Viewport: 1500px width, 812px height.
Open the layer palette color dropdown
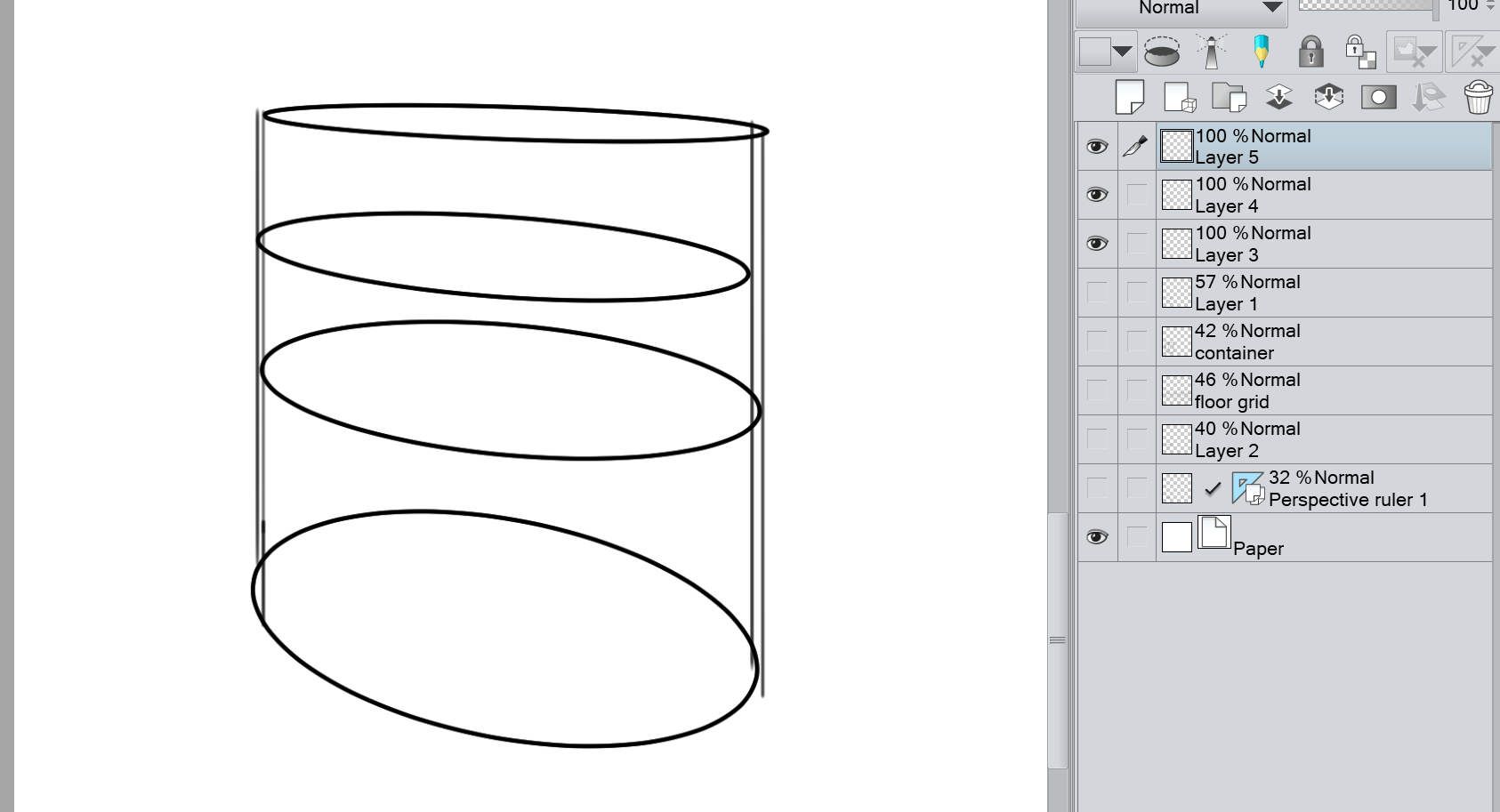point(1106,52)
